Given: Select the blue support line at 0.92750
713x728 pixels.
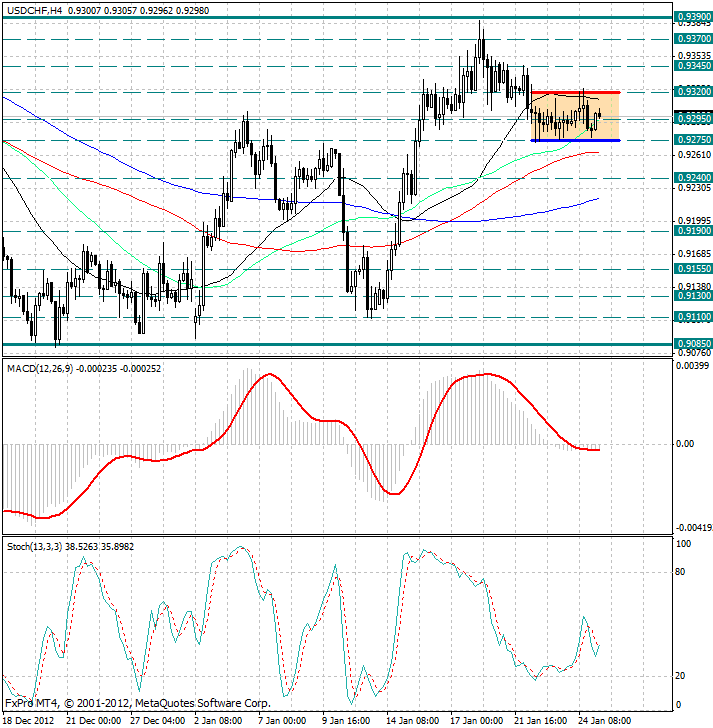Looking at the screenshot, I should (x=575, y=140).
